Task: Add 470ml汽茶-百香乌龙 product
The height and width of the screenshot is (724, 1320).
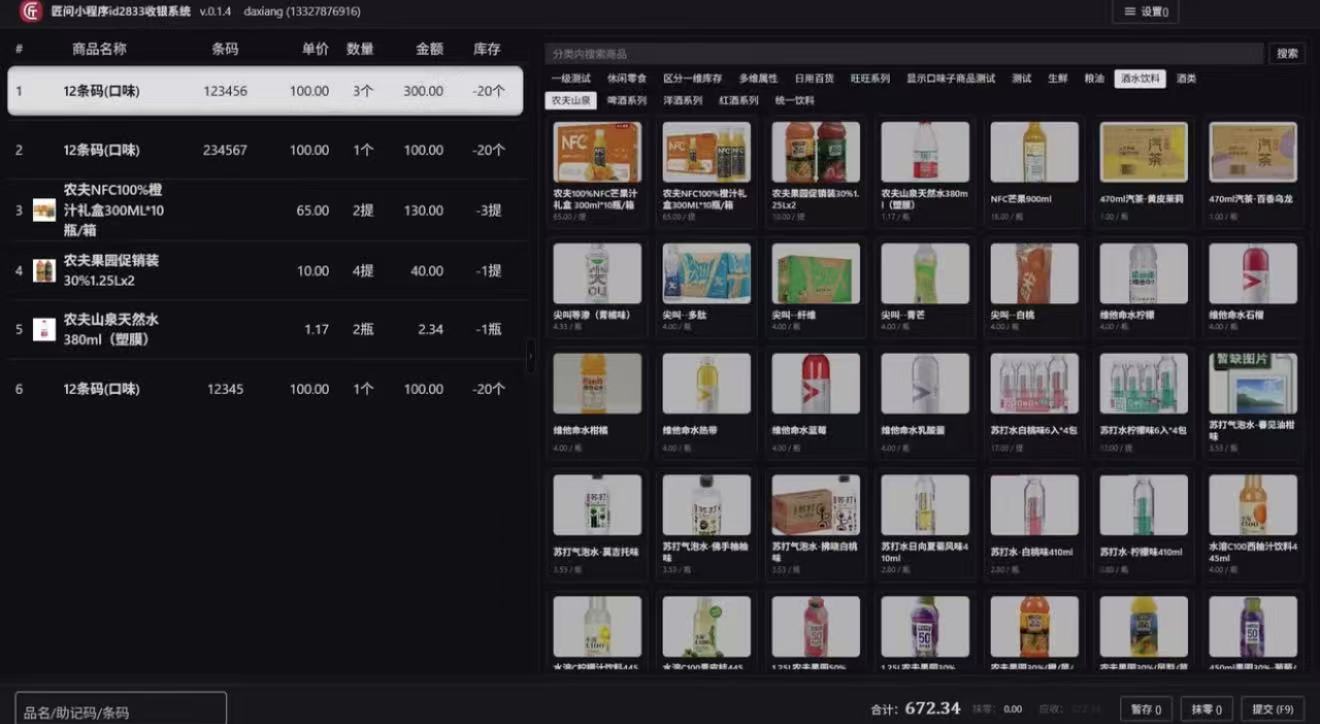Action: [x=1253, y=171]
